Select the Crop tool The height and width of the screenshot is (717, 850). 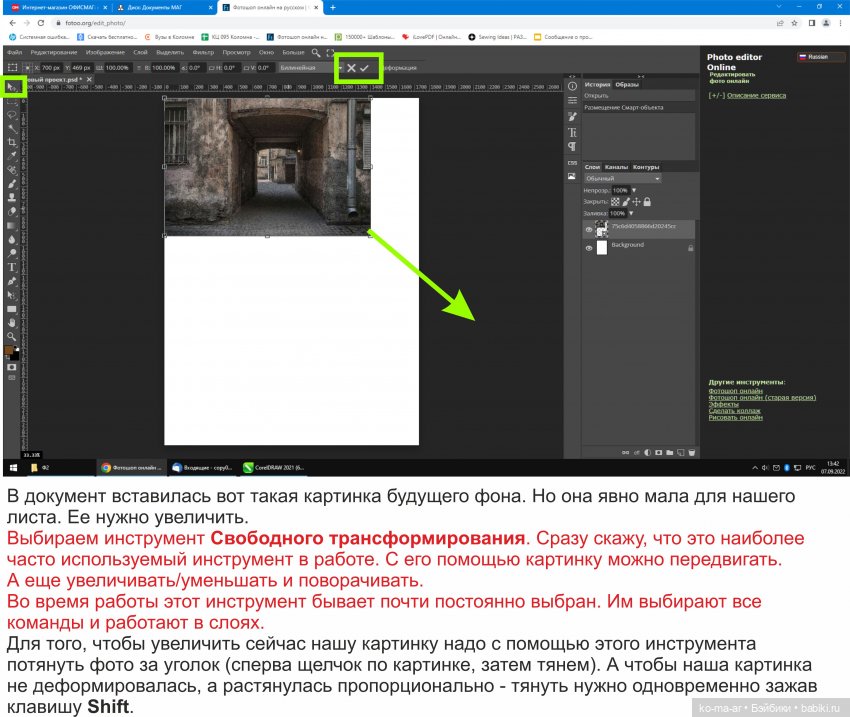tap(12, 142)
